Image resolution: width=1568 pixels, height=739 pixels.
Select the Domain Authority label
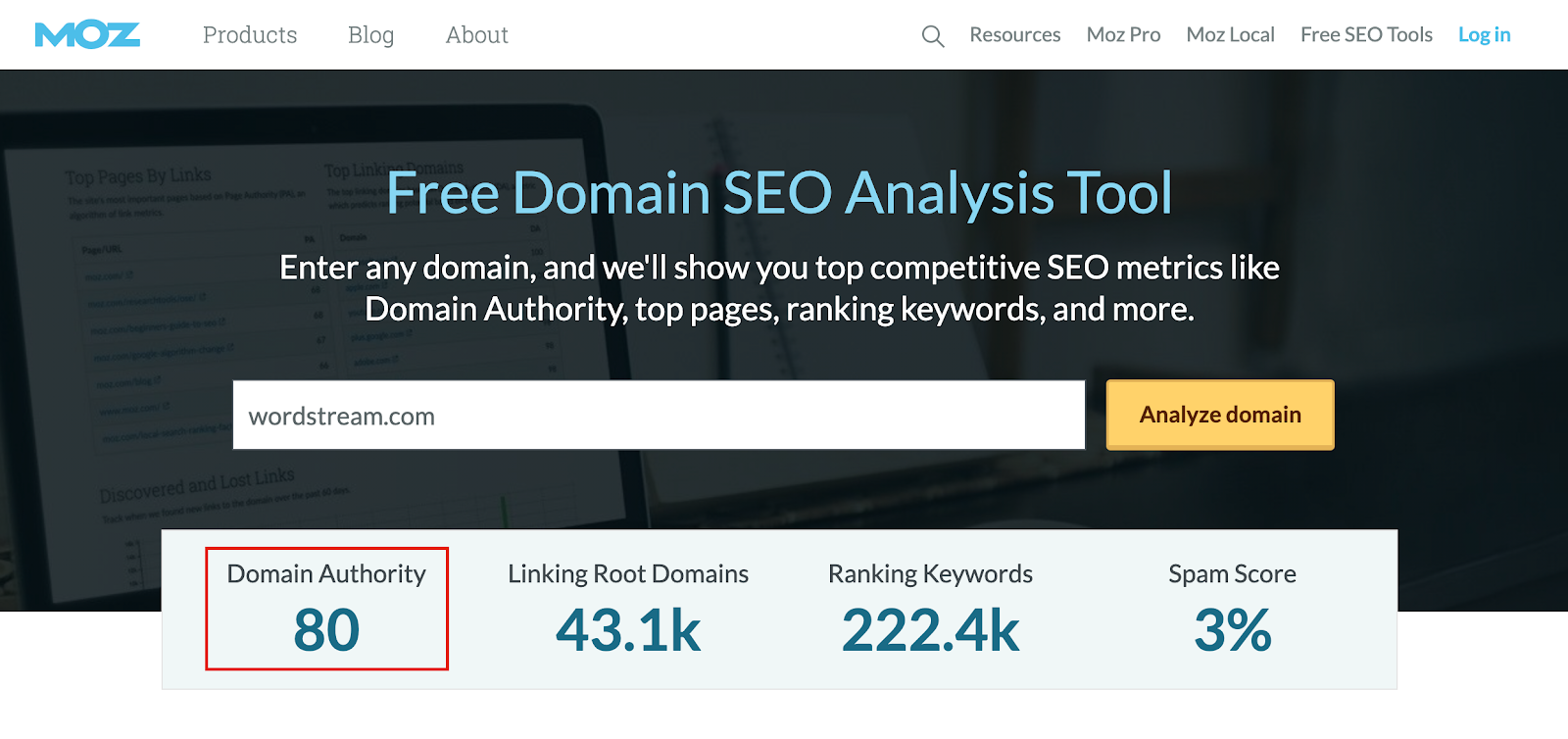pos(326,574)
